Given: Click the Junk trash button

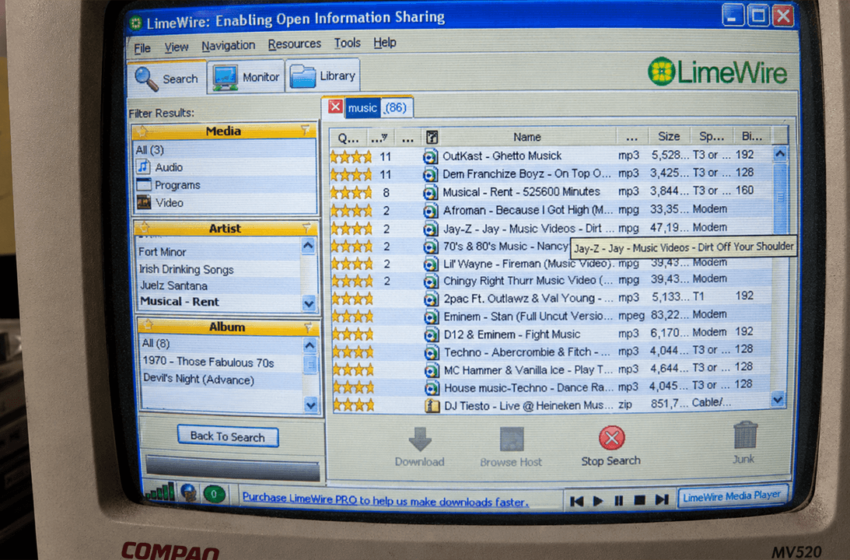Looking at the screenshot, I should [x=744, y=443].
